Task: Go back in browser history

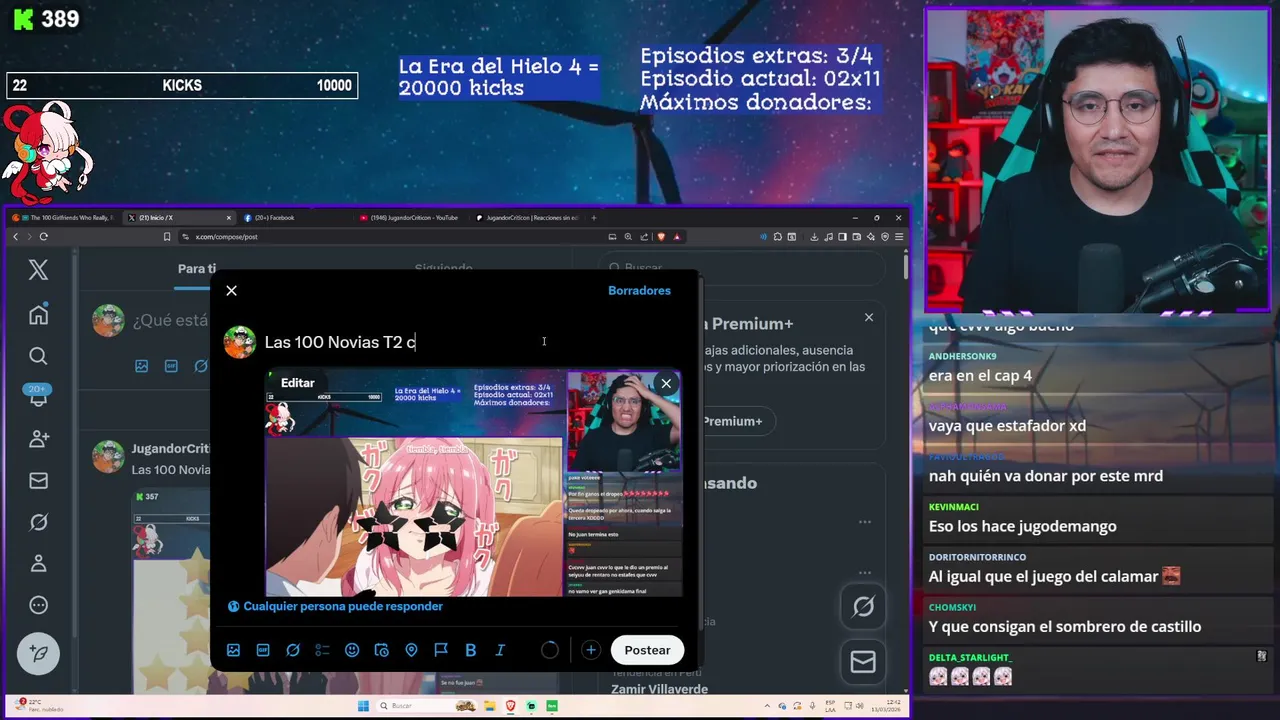Action: tap(15, 237)
